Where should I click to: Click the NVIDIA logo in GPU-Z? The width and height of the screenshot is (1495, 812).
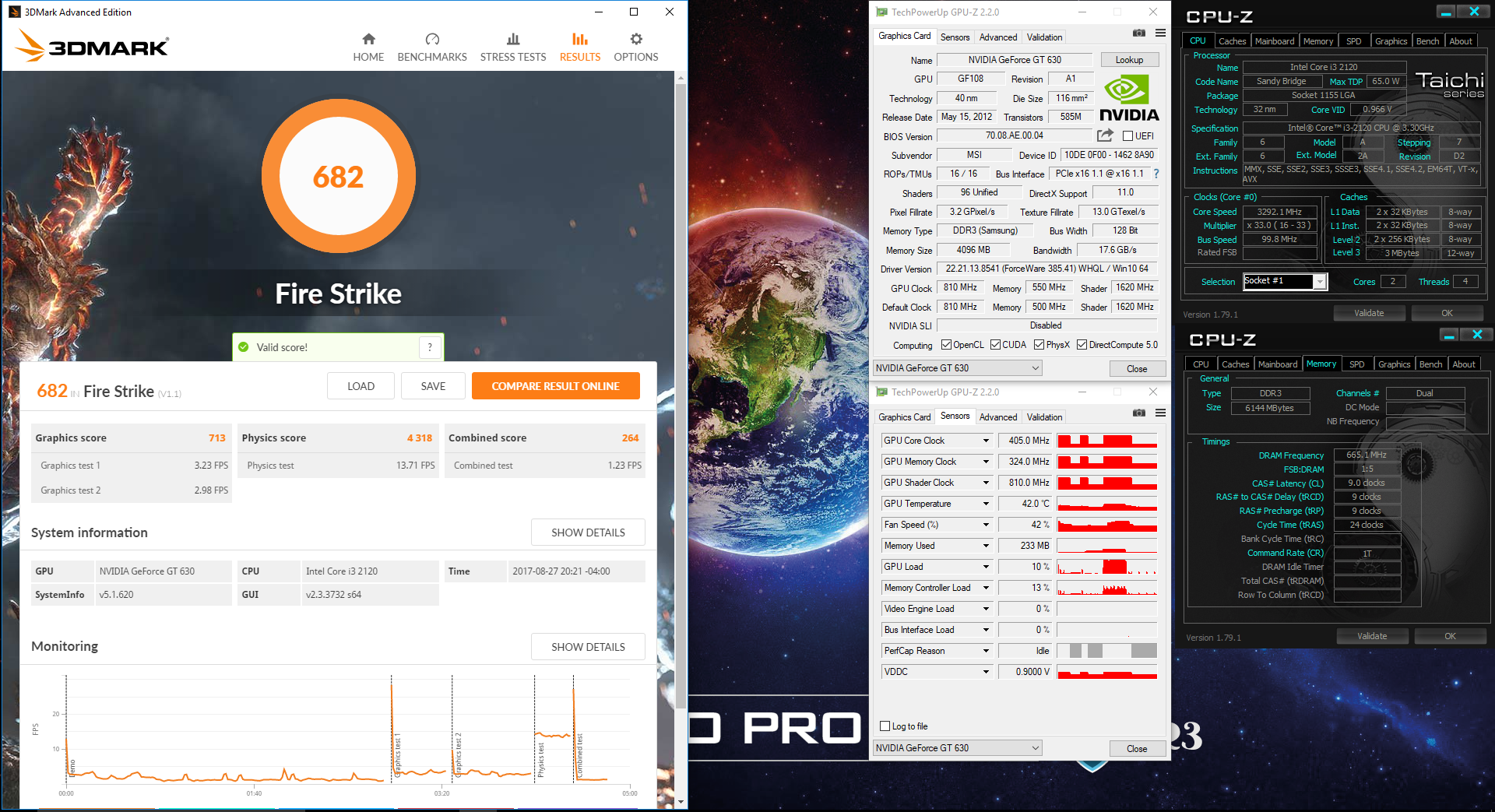point(1129,98)
